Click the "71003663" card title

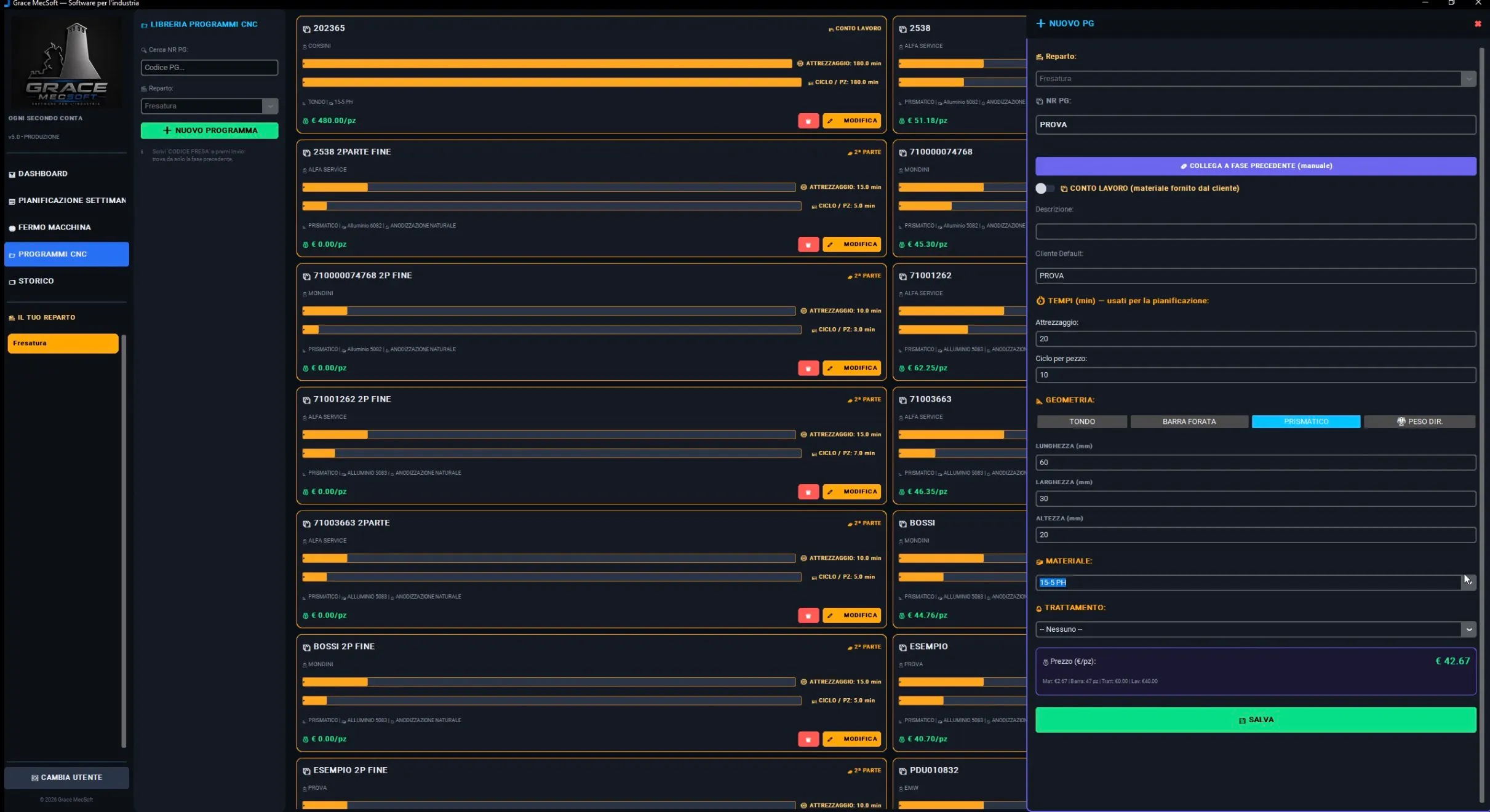[x=930, y=399]
